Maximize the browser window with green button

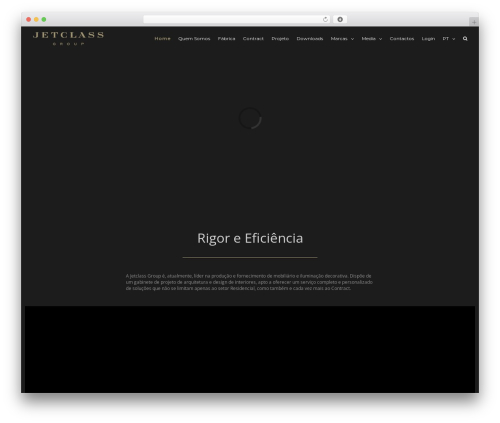click(44, 19)
